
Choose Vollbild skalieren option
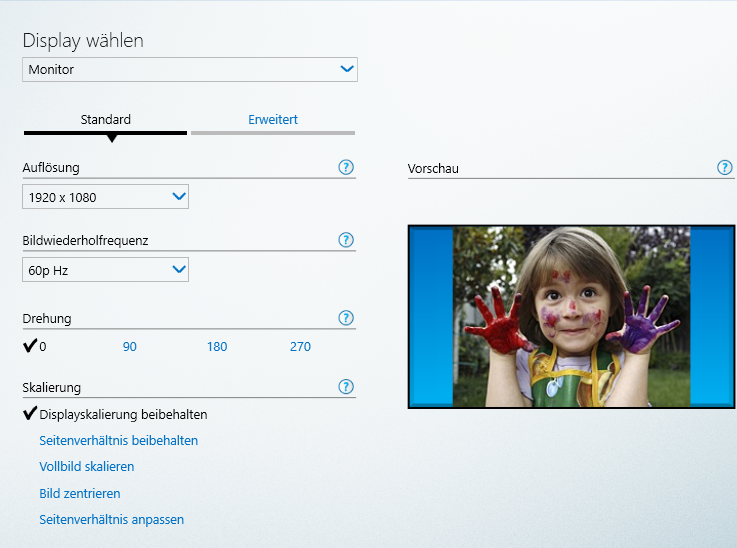click(86, 467)
